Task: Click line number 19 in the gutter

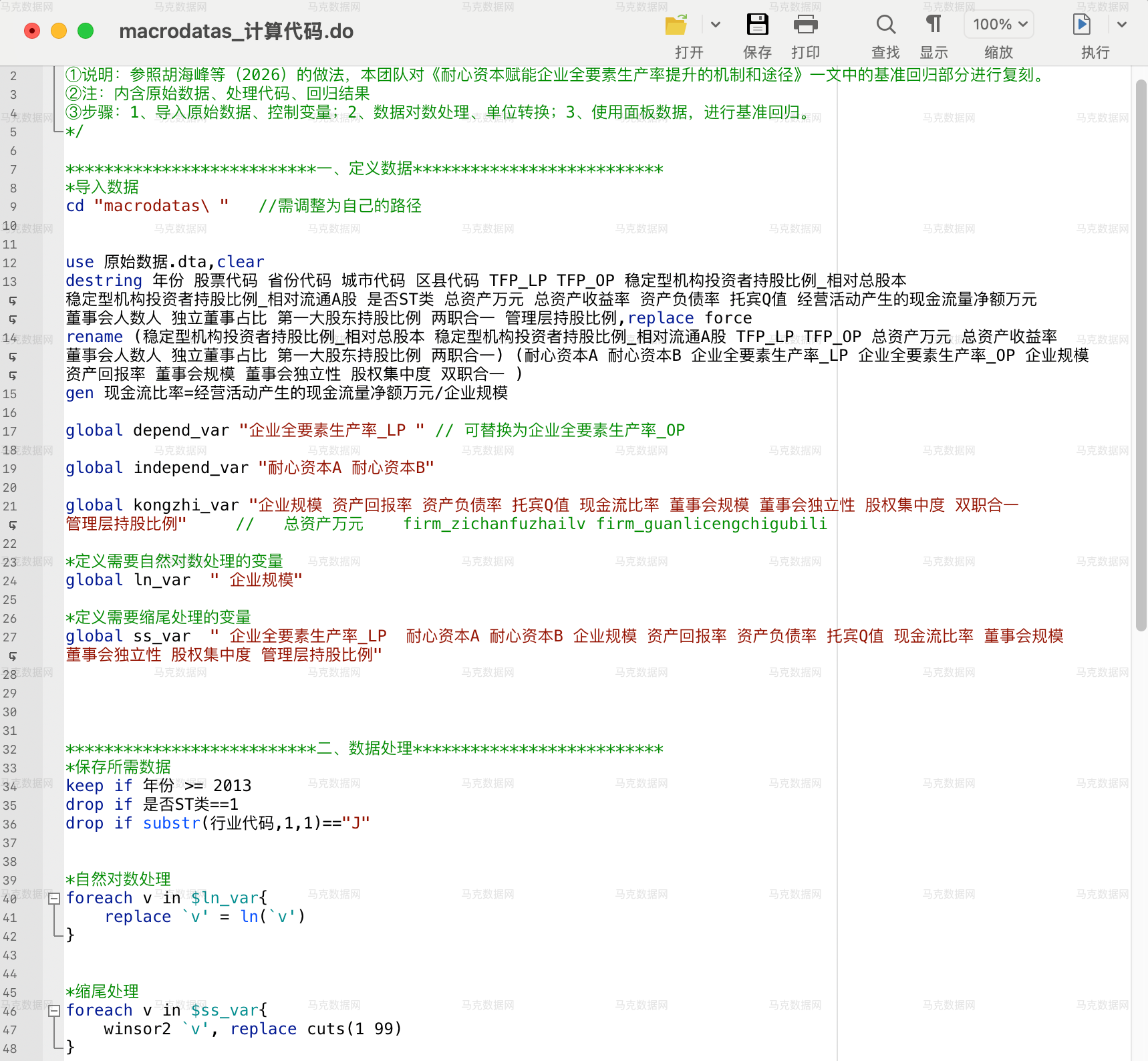Action: (9, 469)
